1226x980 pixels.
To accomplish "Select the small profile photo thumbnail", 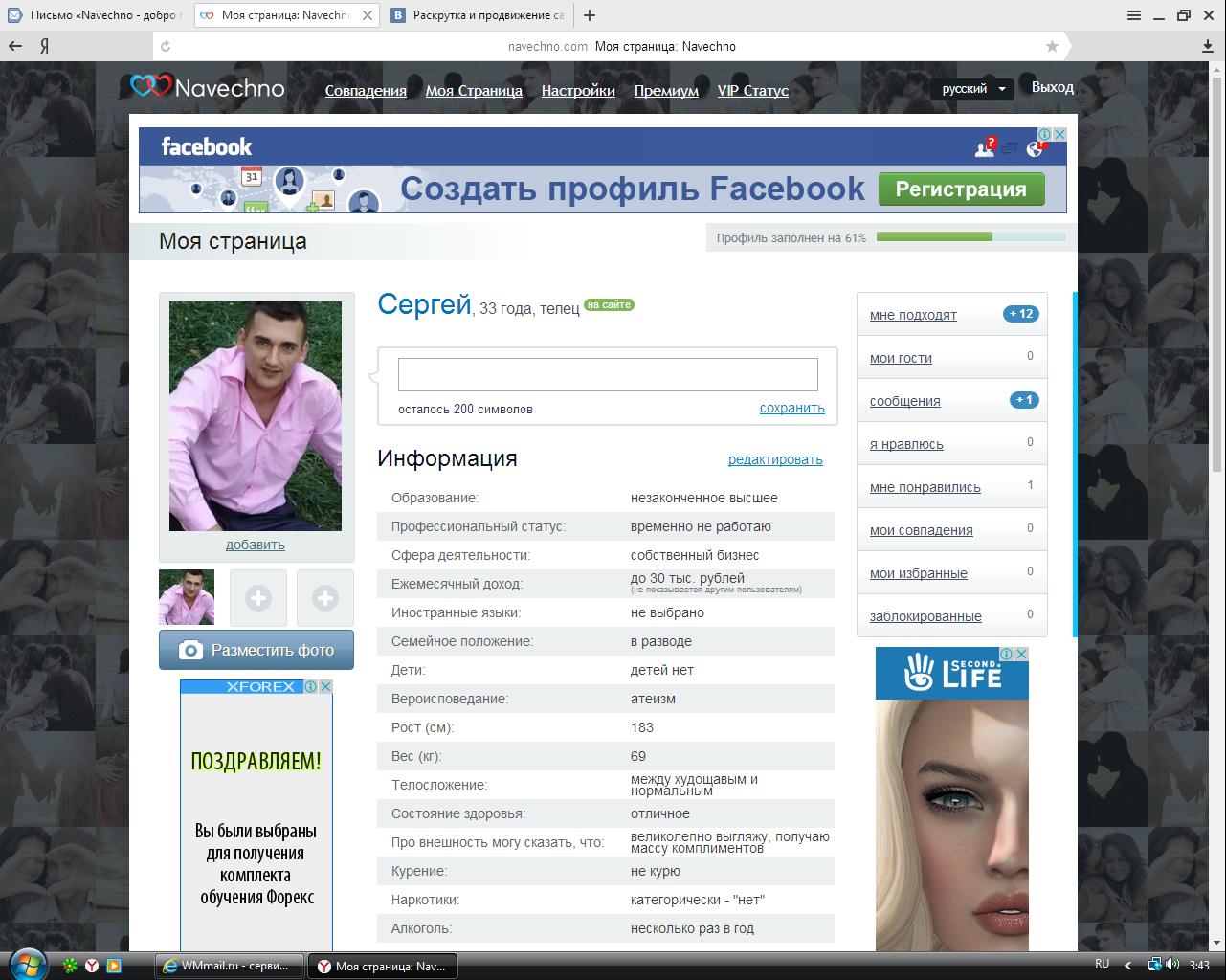I will [187, 598].
